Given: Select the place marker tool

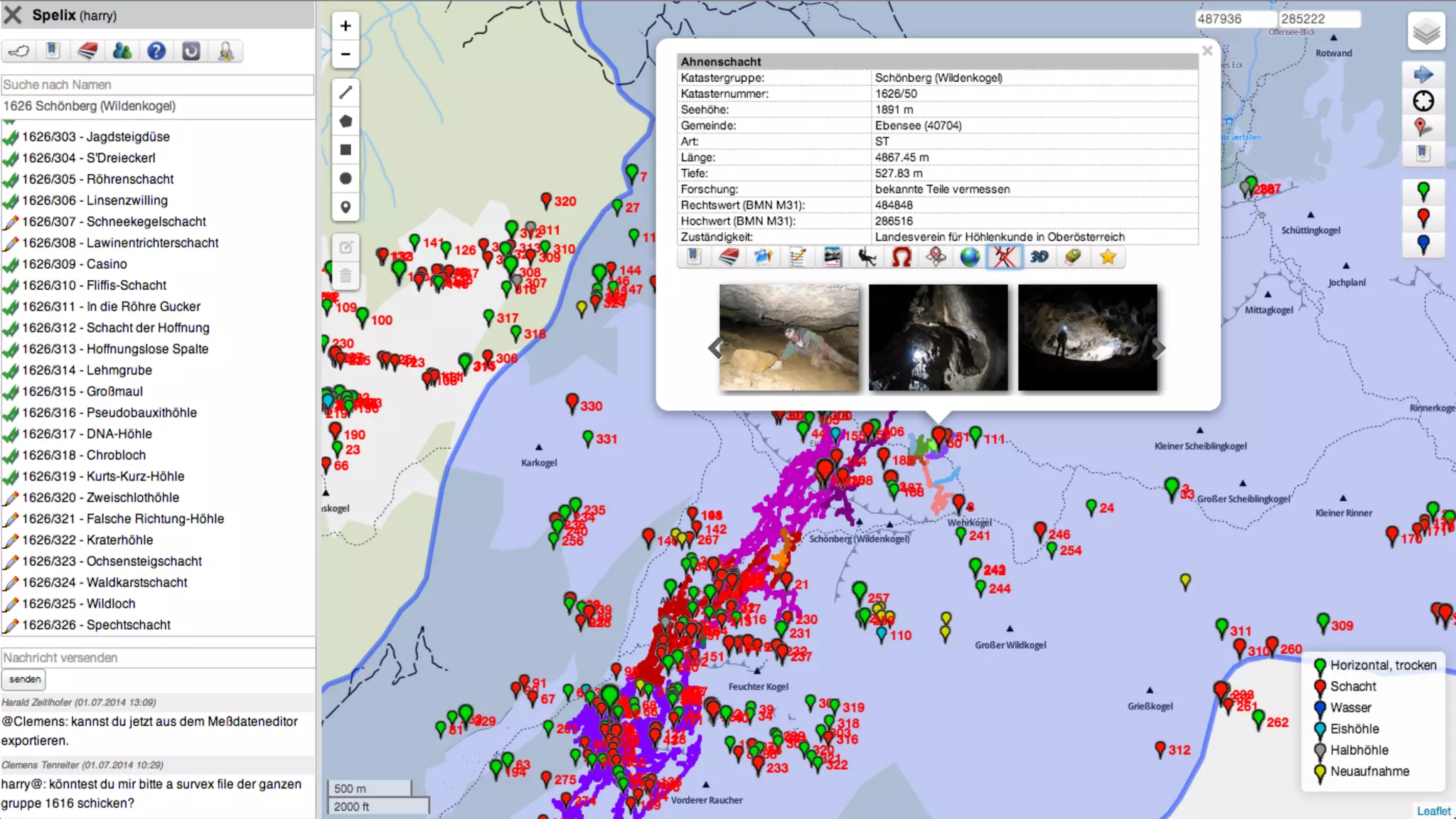Looking at the screenshot, I should pos(346,207).
